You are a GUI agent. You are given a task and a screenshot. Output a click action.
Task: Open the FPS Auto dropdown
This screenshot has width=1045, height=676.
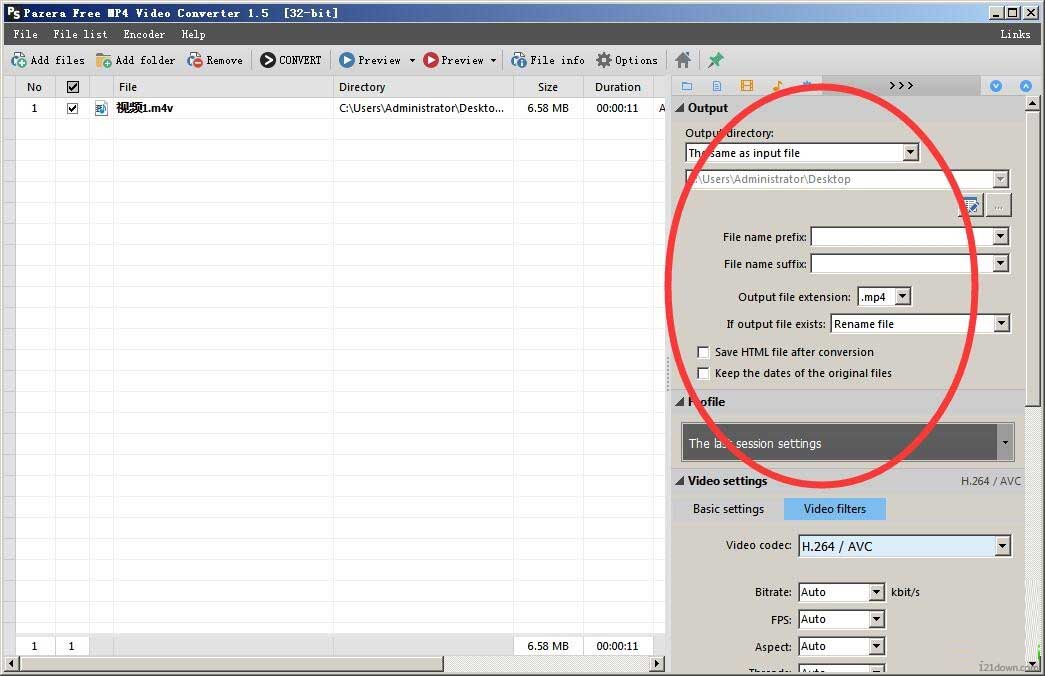[877, 619]
